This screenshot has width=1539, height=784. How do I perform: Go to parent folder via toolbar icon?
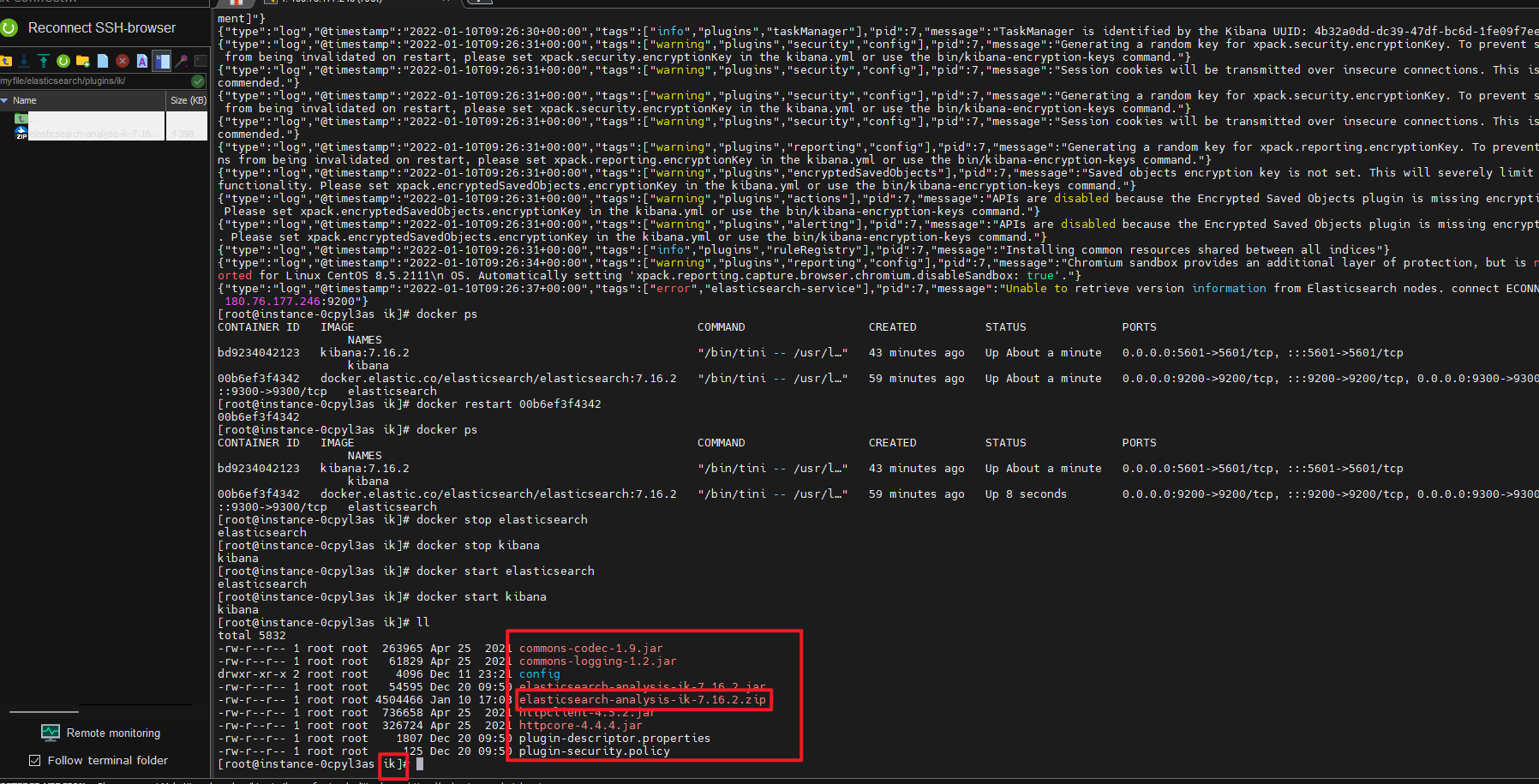tap(6, 61)
